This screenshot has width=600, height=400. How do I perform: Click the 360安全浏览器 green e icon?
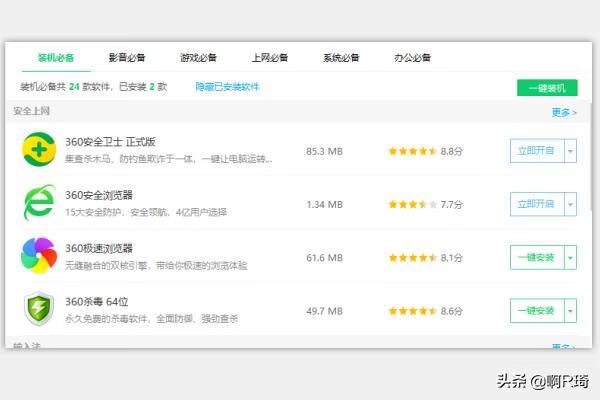pyautogui.click(x=40, y=204)
